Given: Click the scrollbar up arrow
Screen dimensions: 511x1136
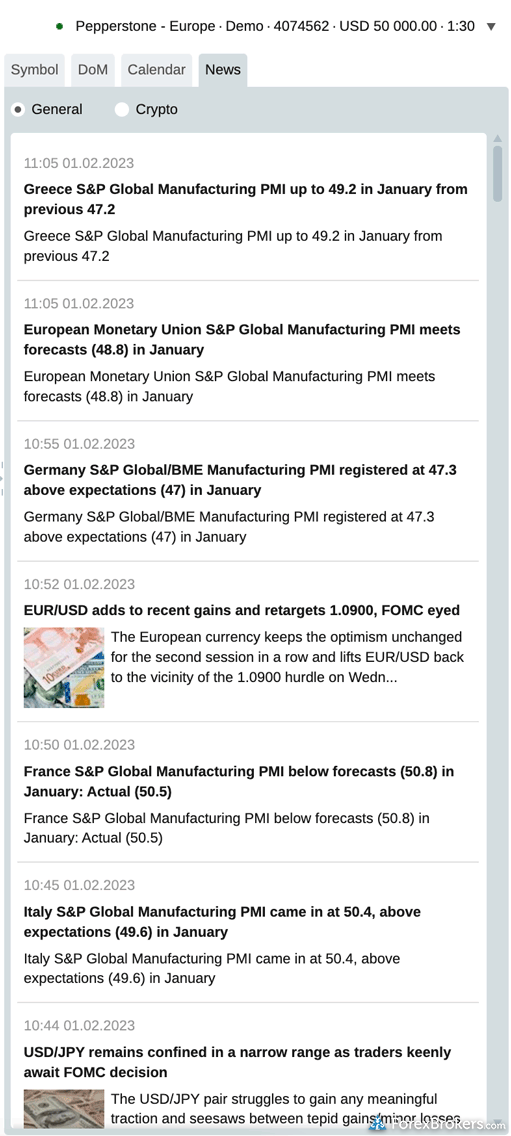Looking at the screenshot, I should click(497, 138).
